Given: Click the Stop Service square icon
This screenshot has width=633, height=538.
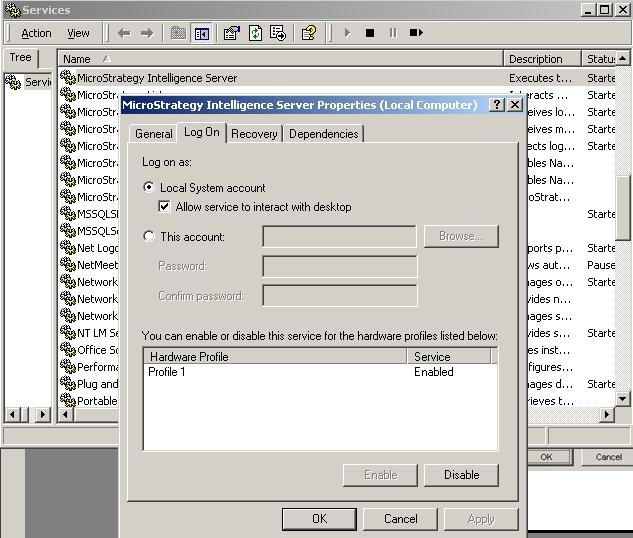Looking at the screenshot, I should [x=369, y=33].
